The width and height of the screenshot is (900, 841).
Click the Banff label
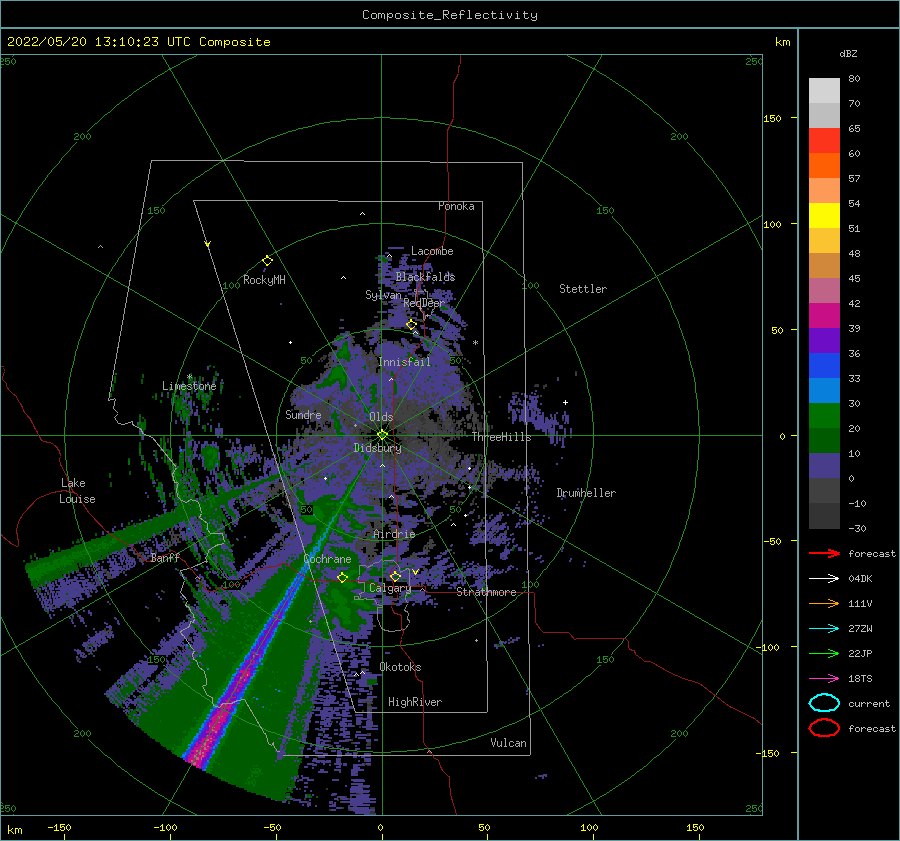(x=165, y=558)
